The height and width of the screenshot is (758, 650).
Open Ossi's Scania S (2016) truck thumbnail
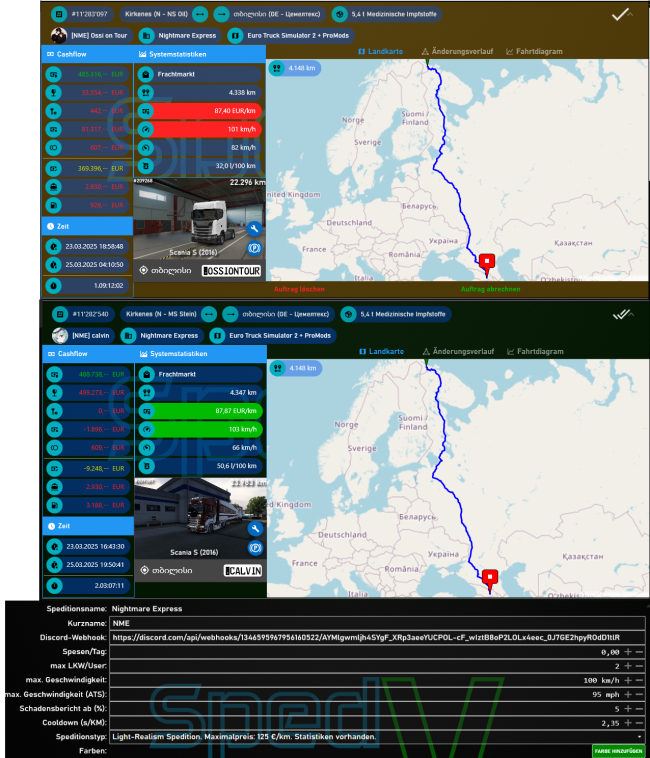tap(199, 219)
